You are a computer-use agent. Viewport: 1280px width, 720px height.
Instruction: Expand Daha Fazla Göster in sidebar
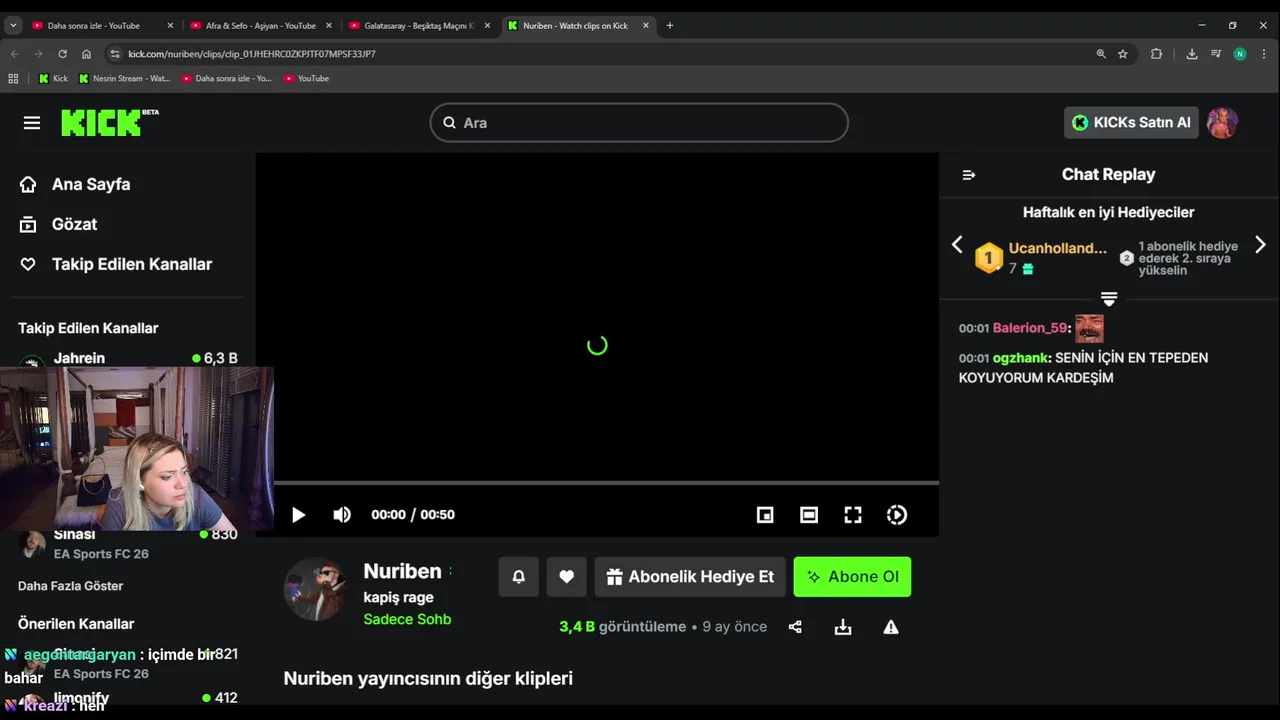click(70, 586)
